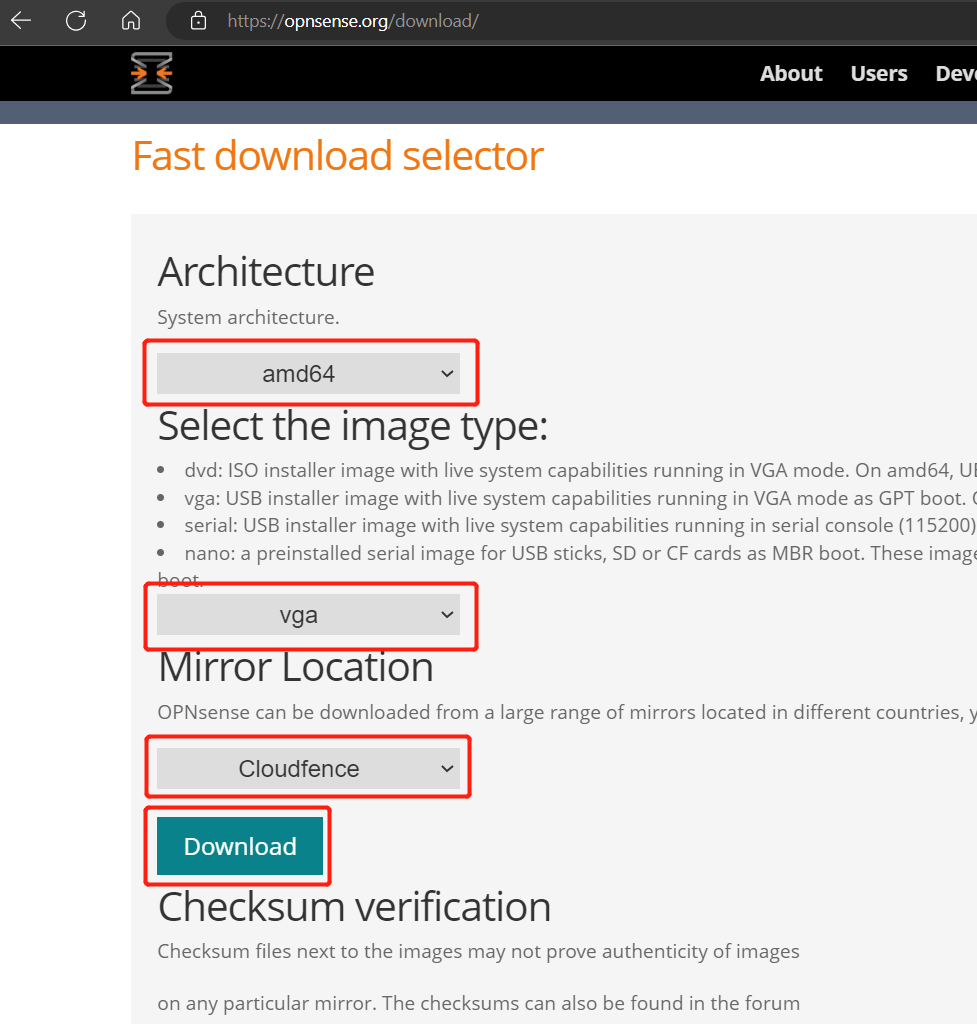Open the Users menu item
This screenshot has width=977, height=1024.
pos(878,73)
